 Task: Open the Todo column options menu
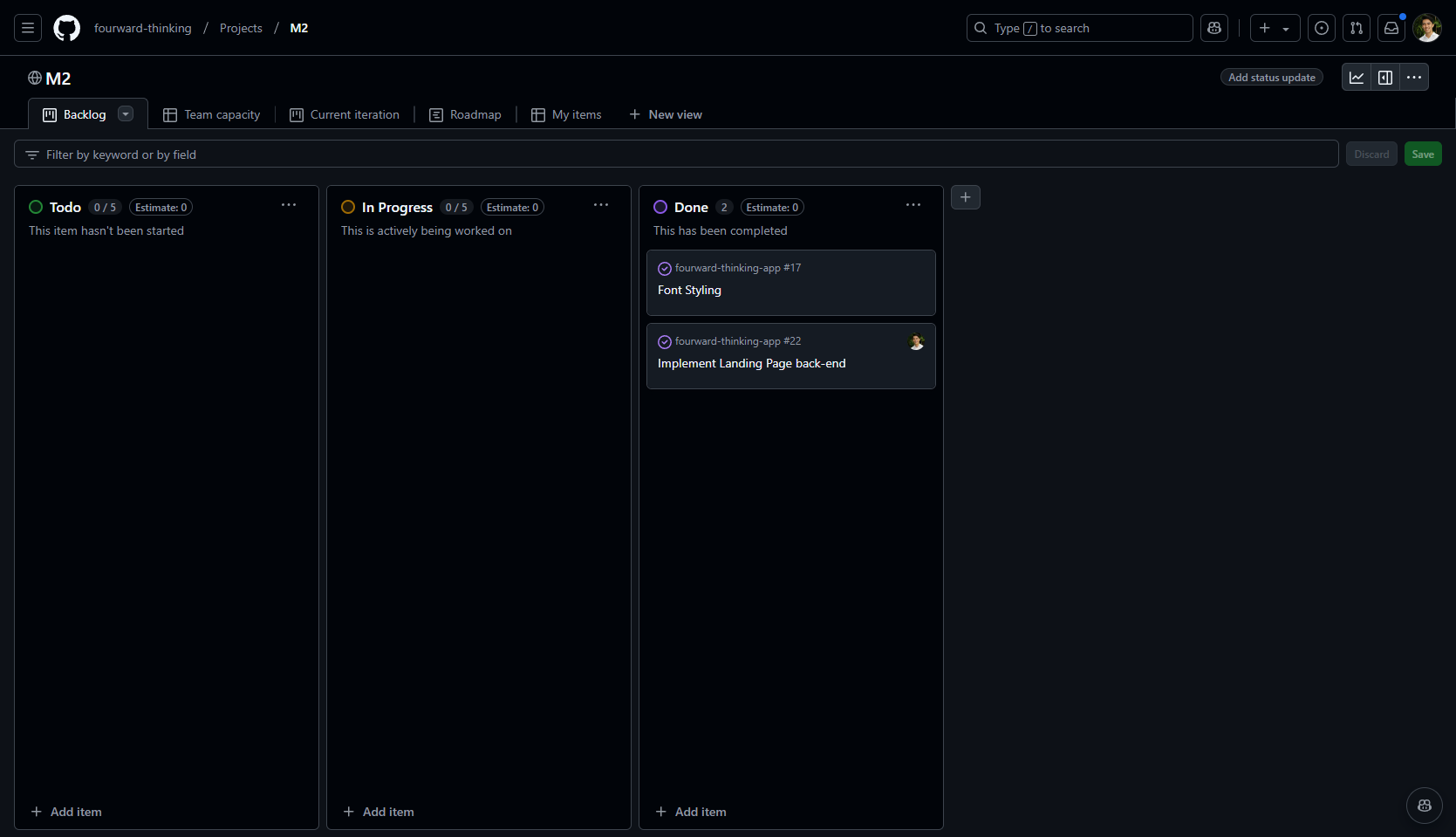click(289, 205)
